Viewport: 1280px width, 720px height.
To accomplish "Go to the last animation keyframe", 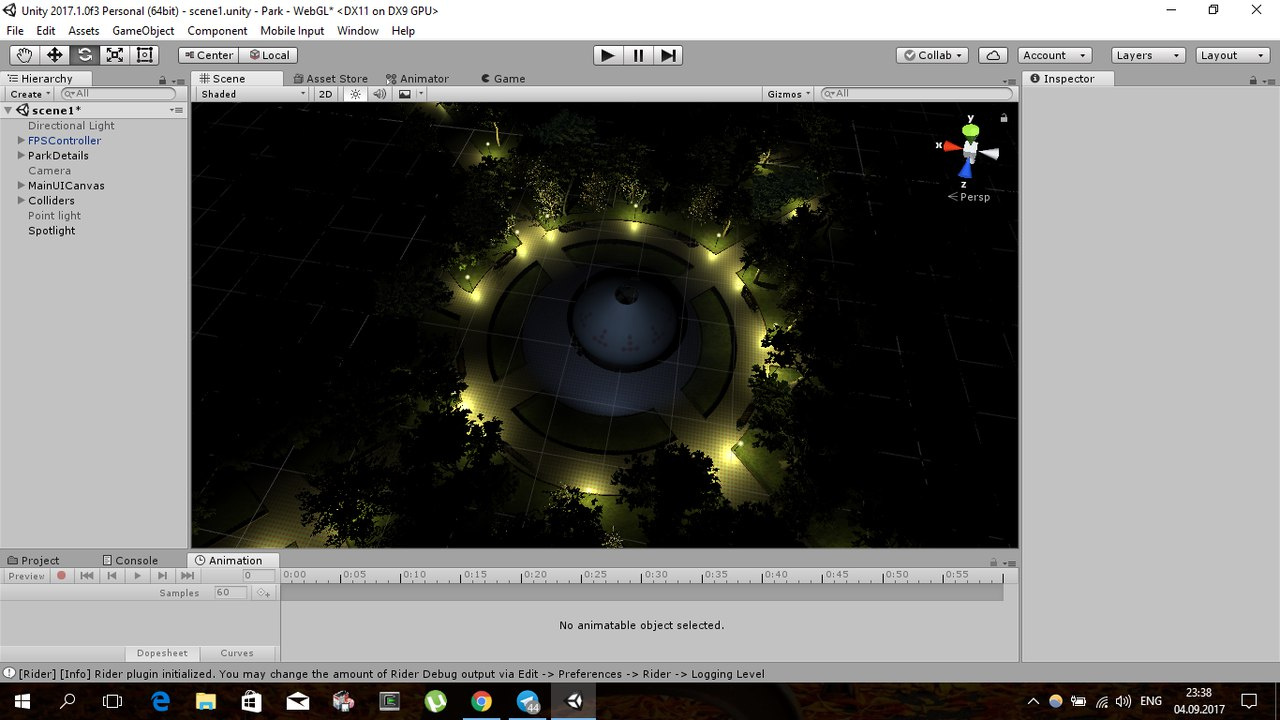I will point(187,576).
